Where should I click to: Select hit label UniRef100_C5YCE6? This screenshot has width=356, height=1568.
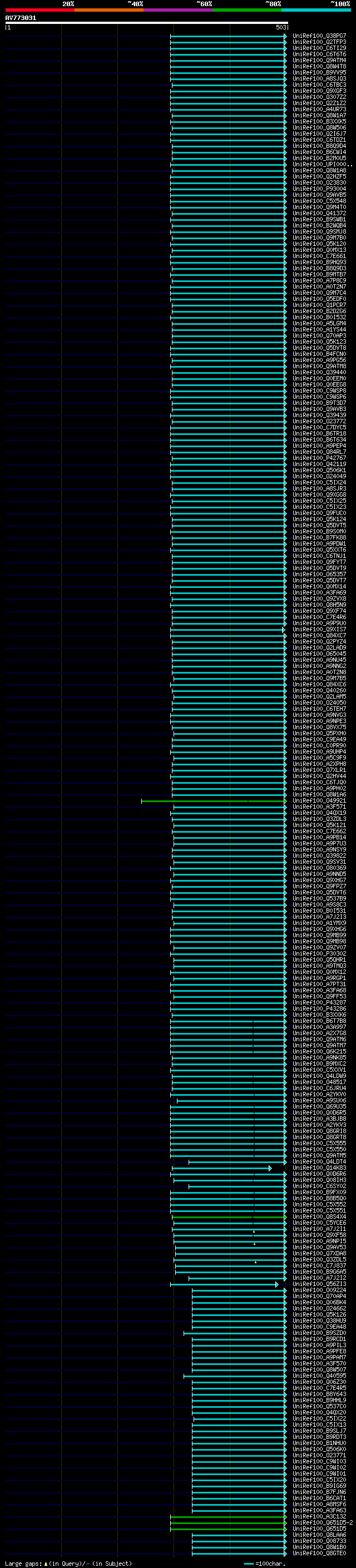click(x=319, y=1223)
